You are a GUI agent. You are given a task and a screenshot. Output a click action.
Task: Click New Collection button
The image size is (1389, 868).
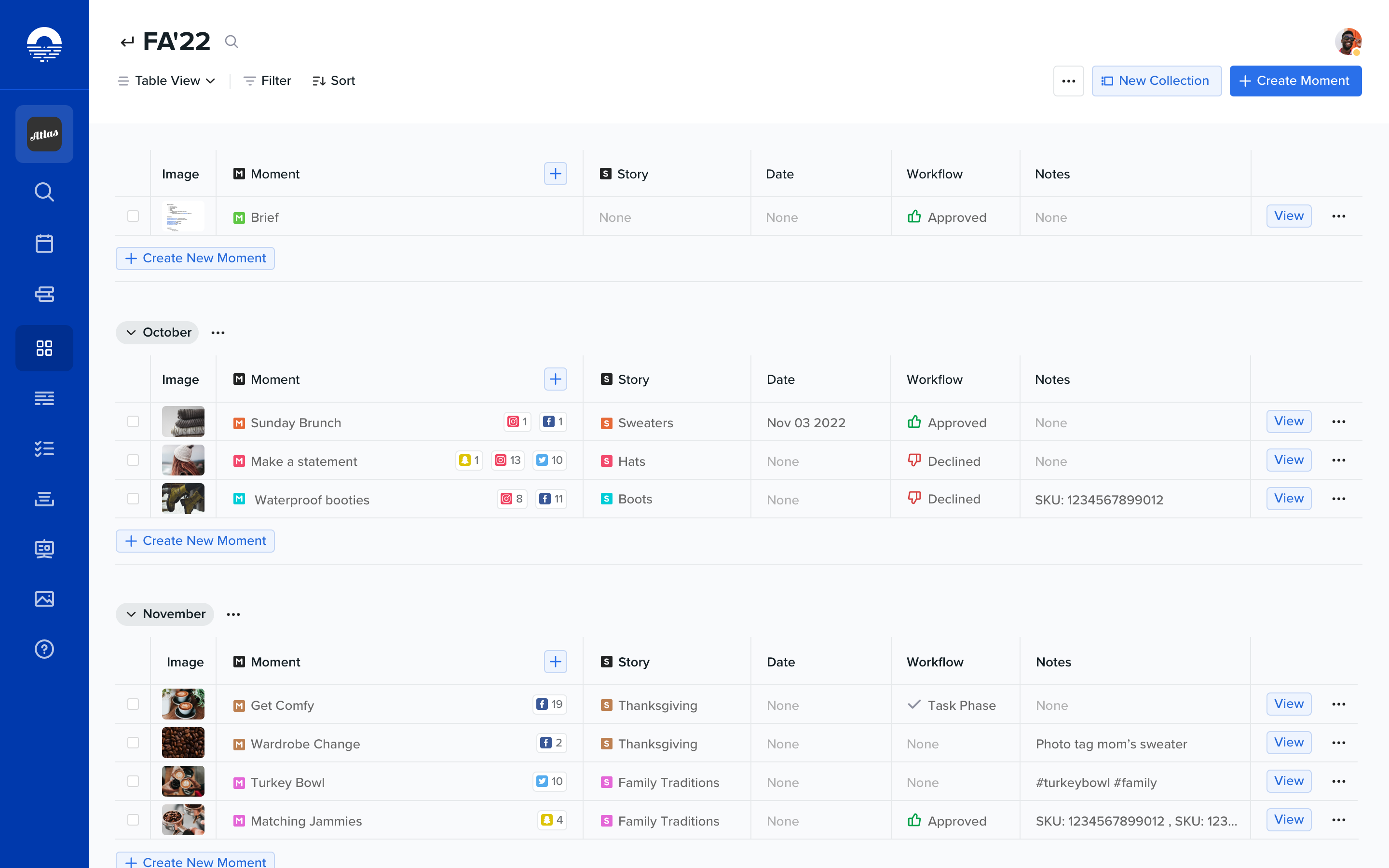(x=1154, y=80)
